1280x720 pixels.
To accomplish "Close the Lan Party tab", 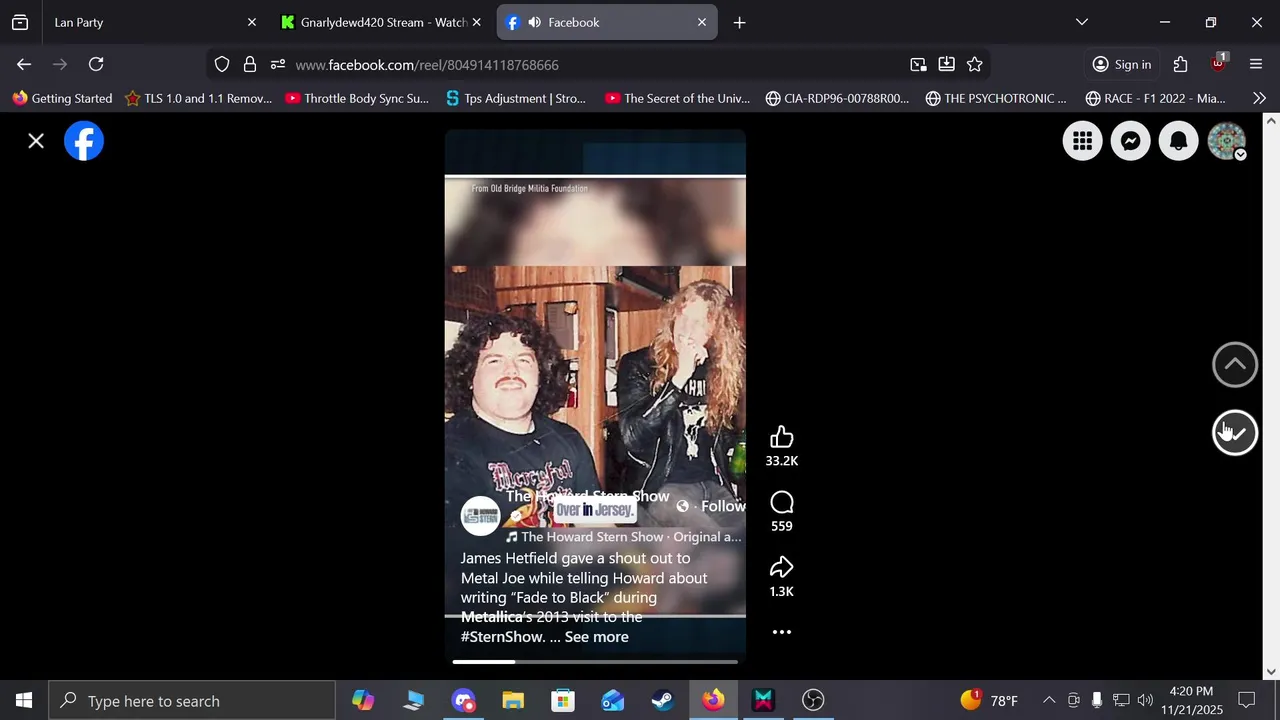I will click(252, 22).
